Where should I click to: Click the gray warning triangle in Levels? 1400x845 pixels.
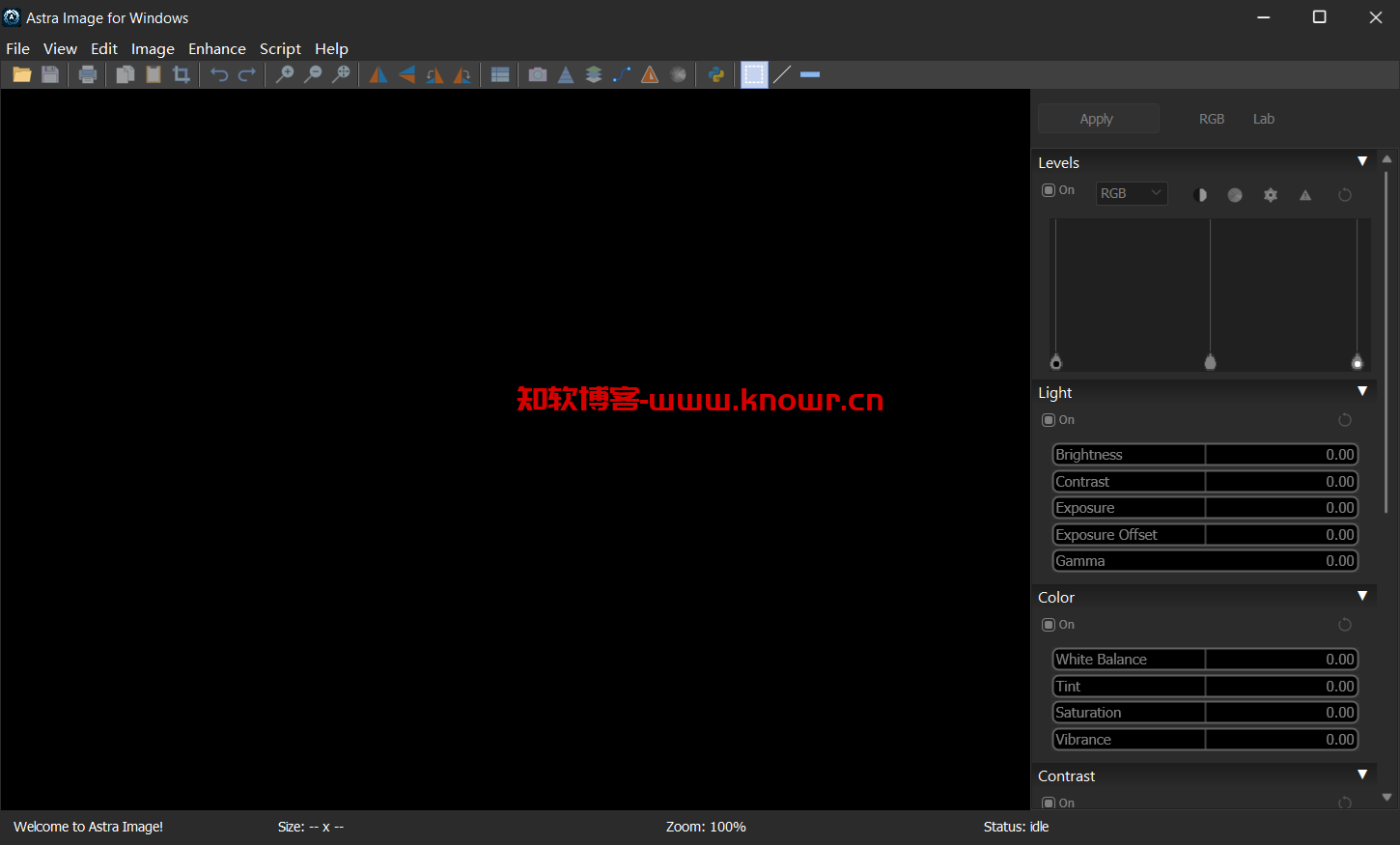(x=1305, y=195)
